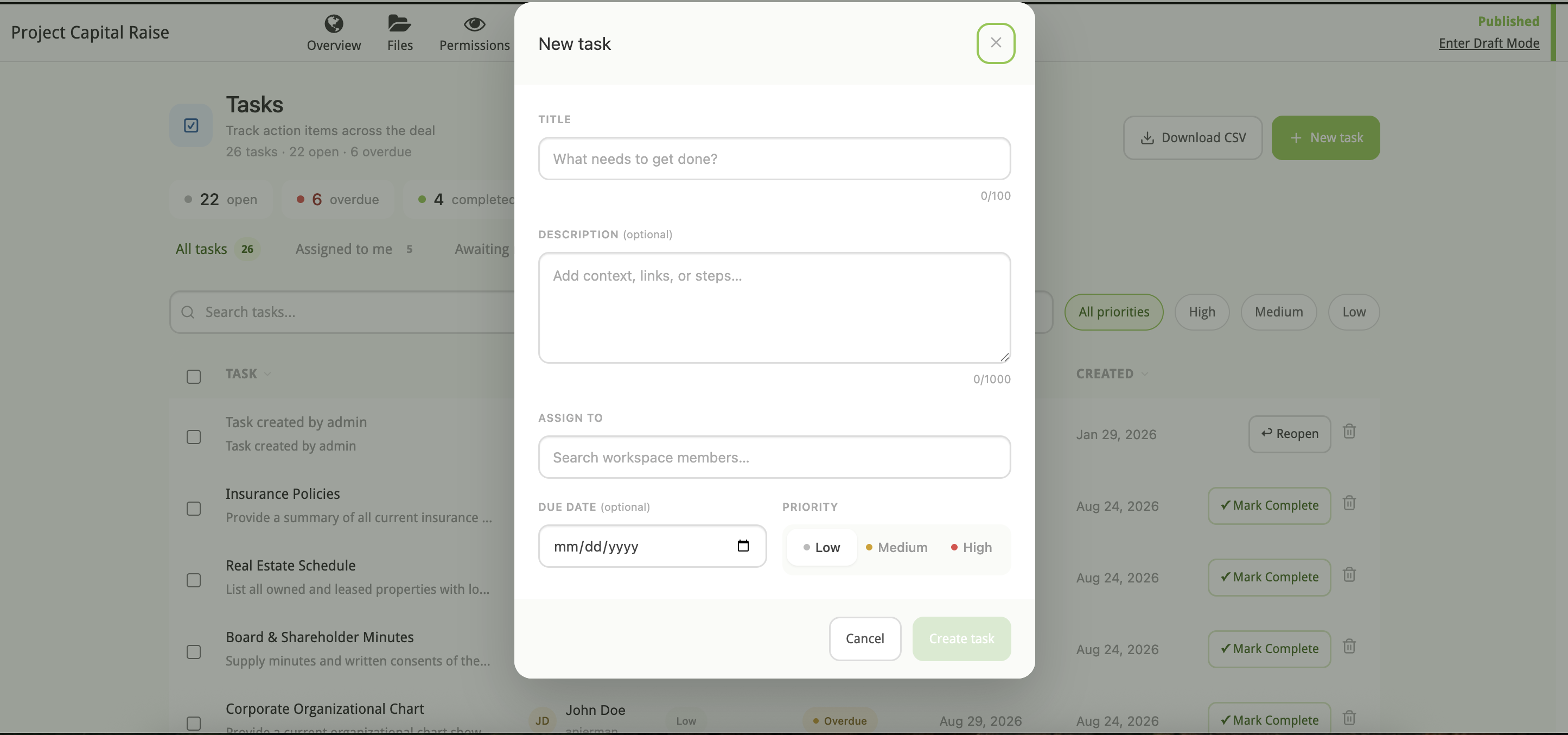The height and width of the screenshot is (735, 1568).
Task: Click the Tasks checklist header icon
Action: tap(190, 125)
